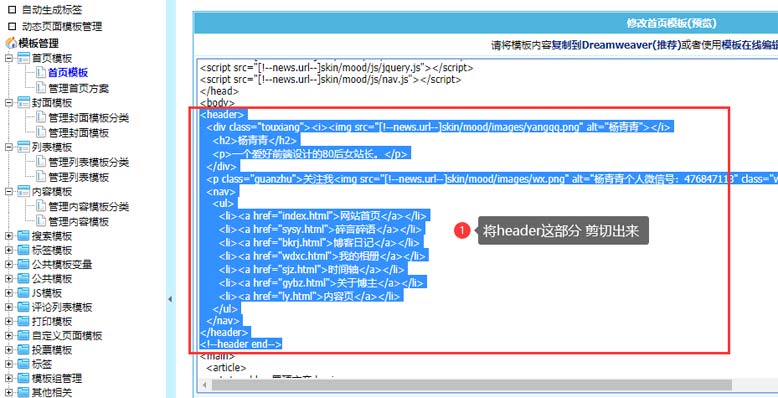Click the 打印模板 folder icon
Viewport: 778px width, 398px height.
coord(24,322)
